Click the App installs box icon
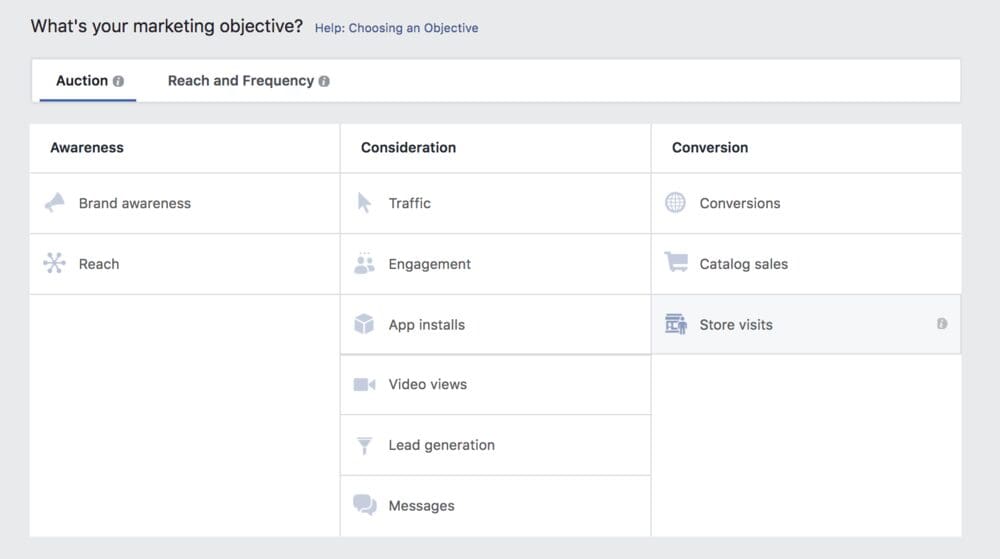 [364, 324]
